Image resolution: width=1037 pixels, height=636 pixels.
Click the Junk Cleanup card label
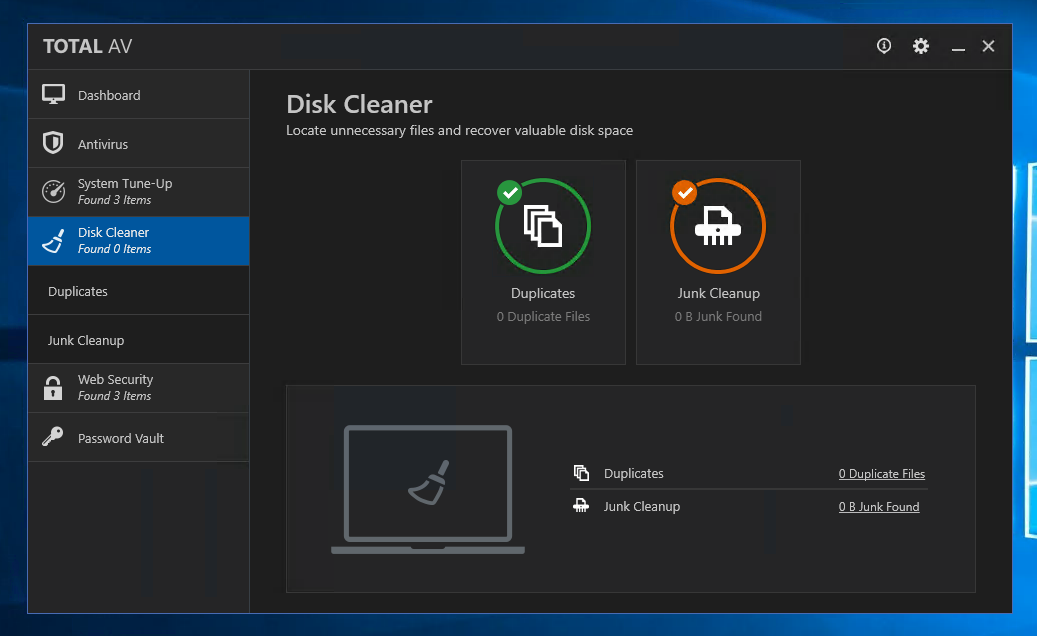click(x=718, y=293)
